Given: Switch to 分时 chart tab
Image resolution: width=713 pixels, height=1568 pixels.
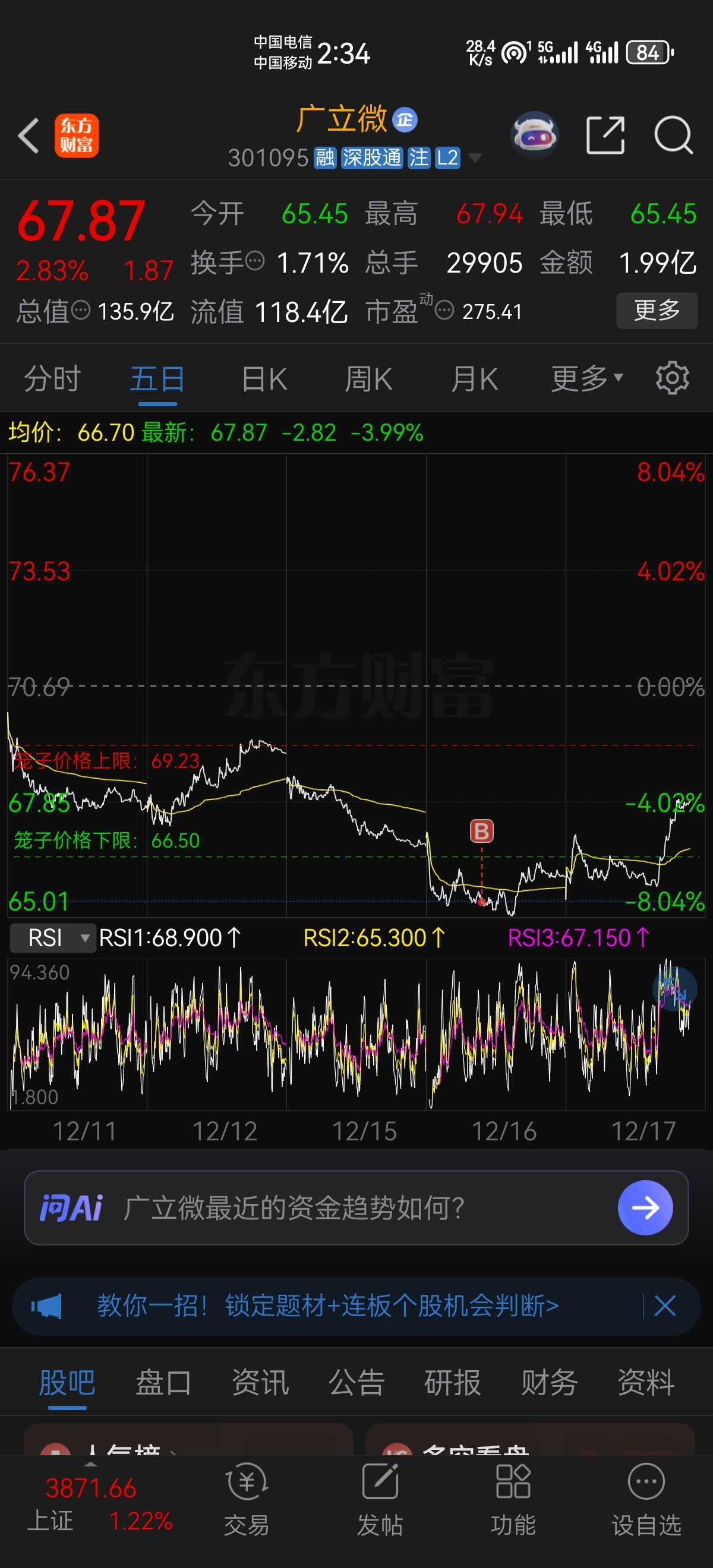Looking at the screenshot, I should [52, 378].
